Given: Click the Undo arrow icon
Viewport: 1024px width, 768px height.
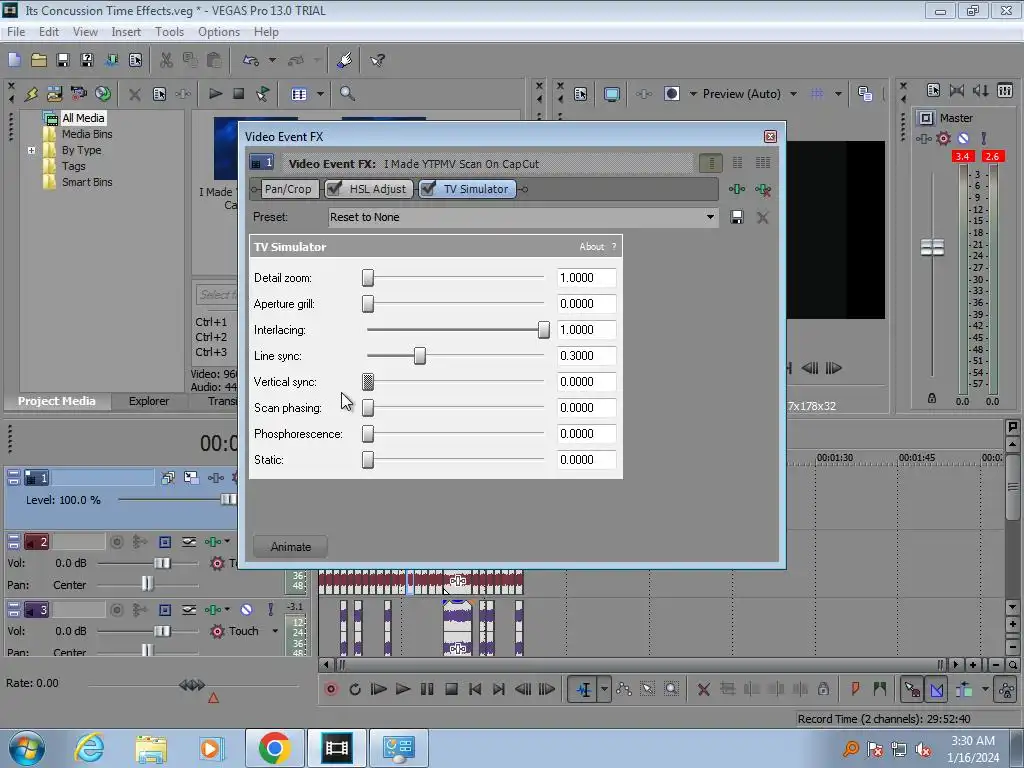Looking at the screenshot, I should (x=250, y=60).
